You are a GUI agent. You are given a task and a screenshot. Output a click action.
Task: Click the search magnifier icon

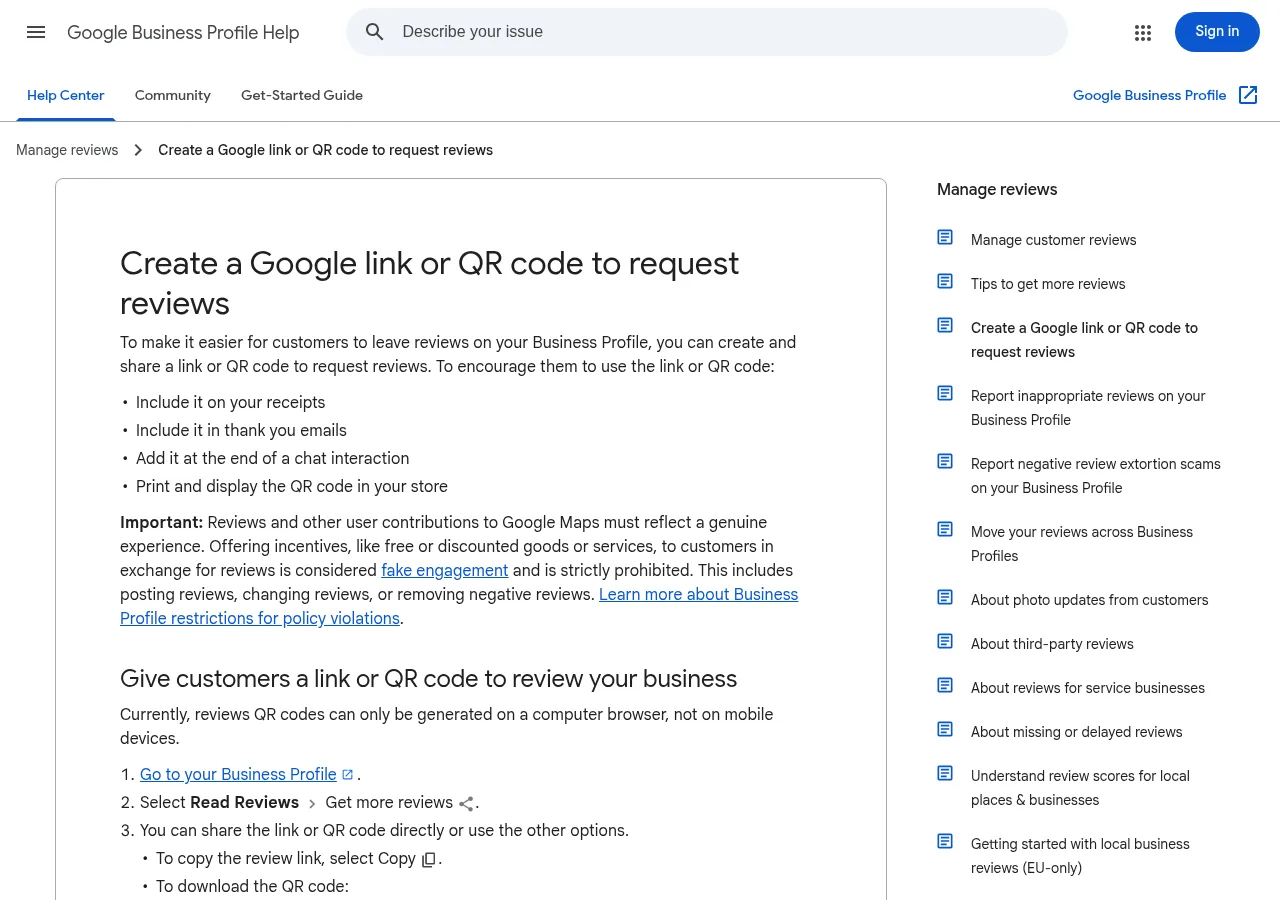tap(375, 32)
